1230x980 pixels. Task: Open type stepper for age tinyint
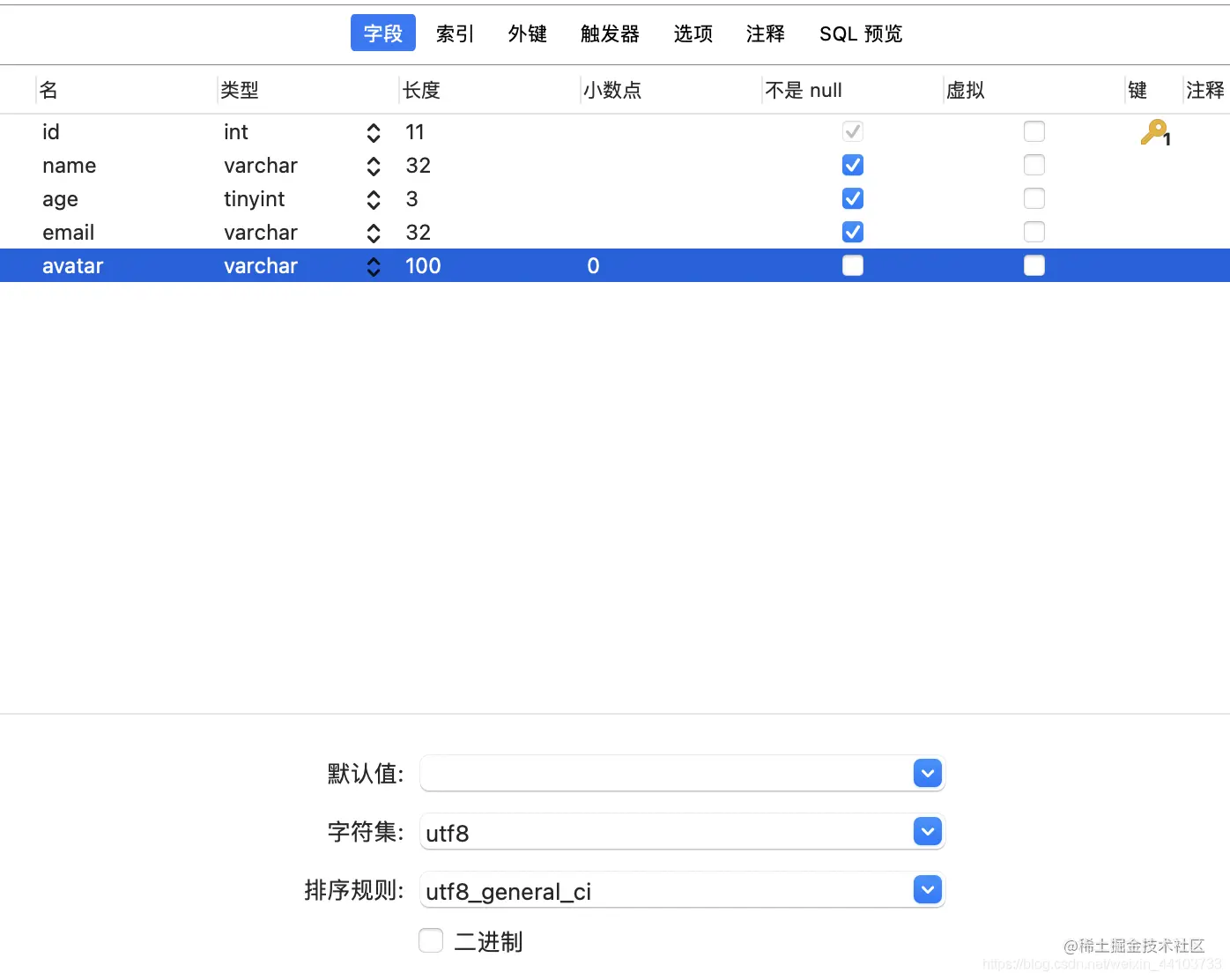[374, 199]
